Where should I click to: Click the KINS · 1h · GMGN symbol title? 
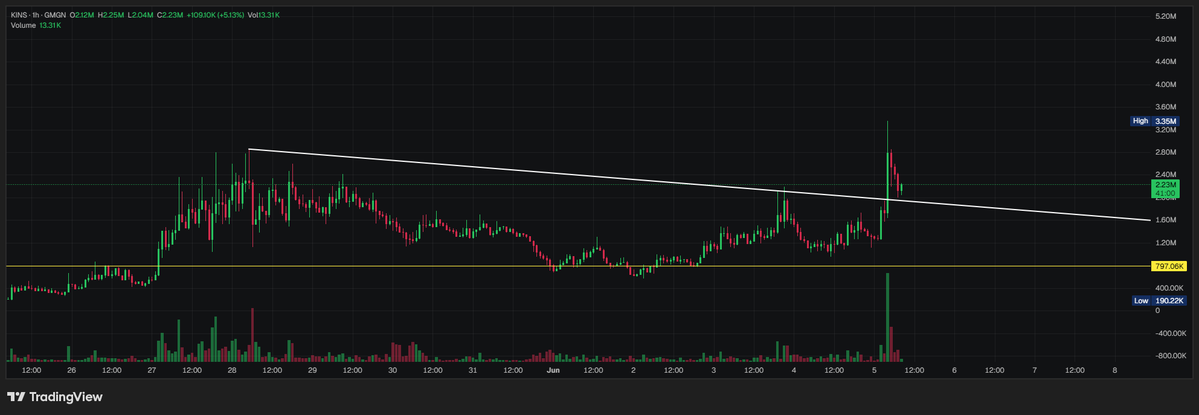tap(39, 15)
